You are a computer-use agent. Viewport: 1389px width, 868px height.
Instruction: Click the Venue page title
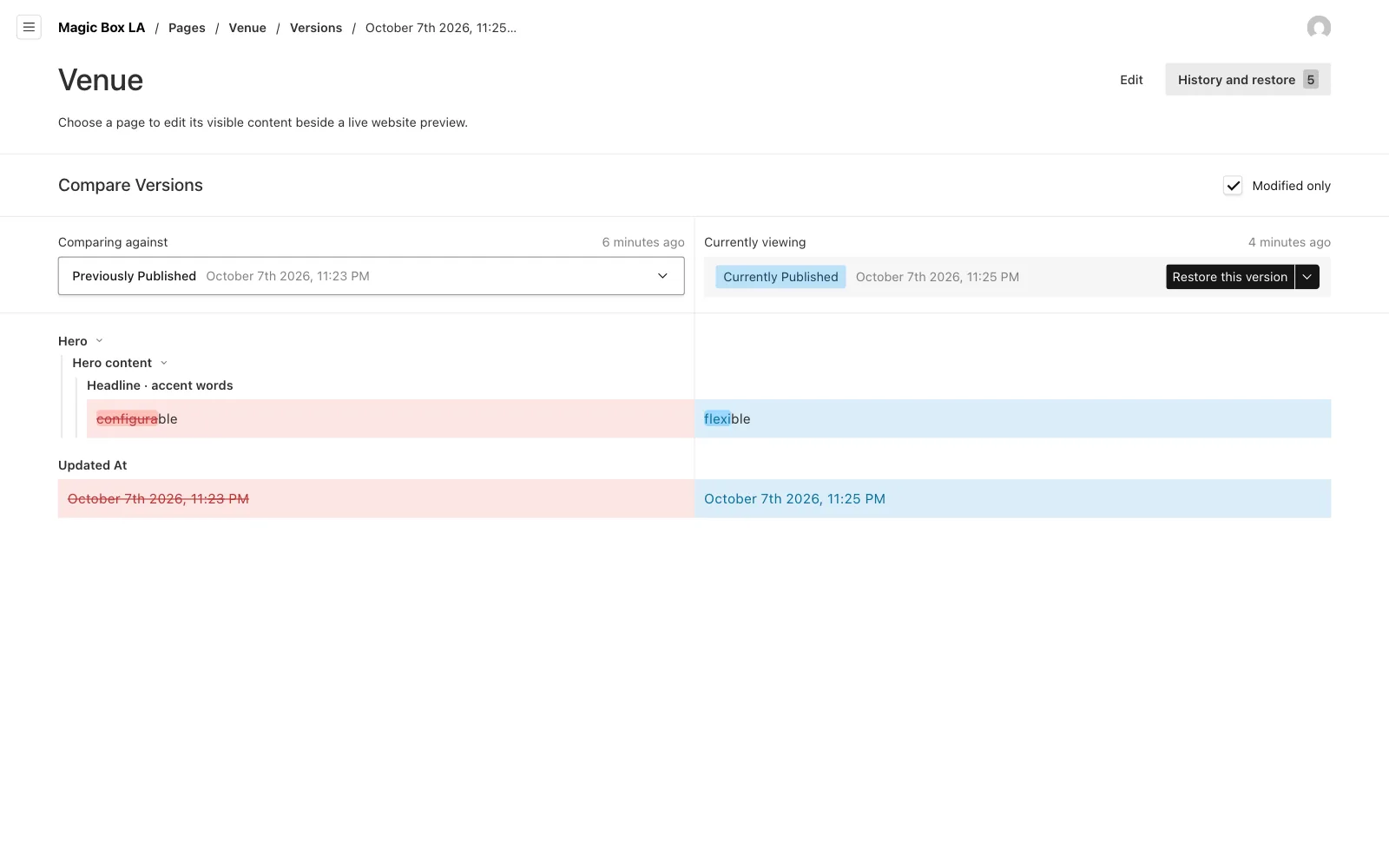pos(101,80)
